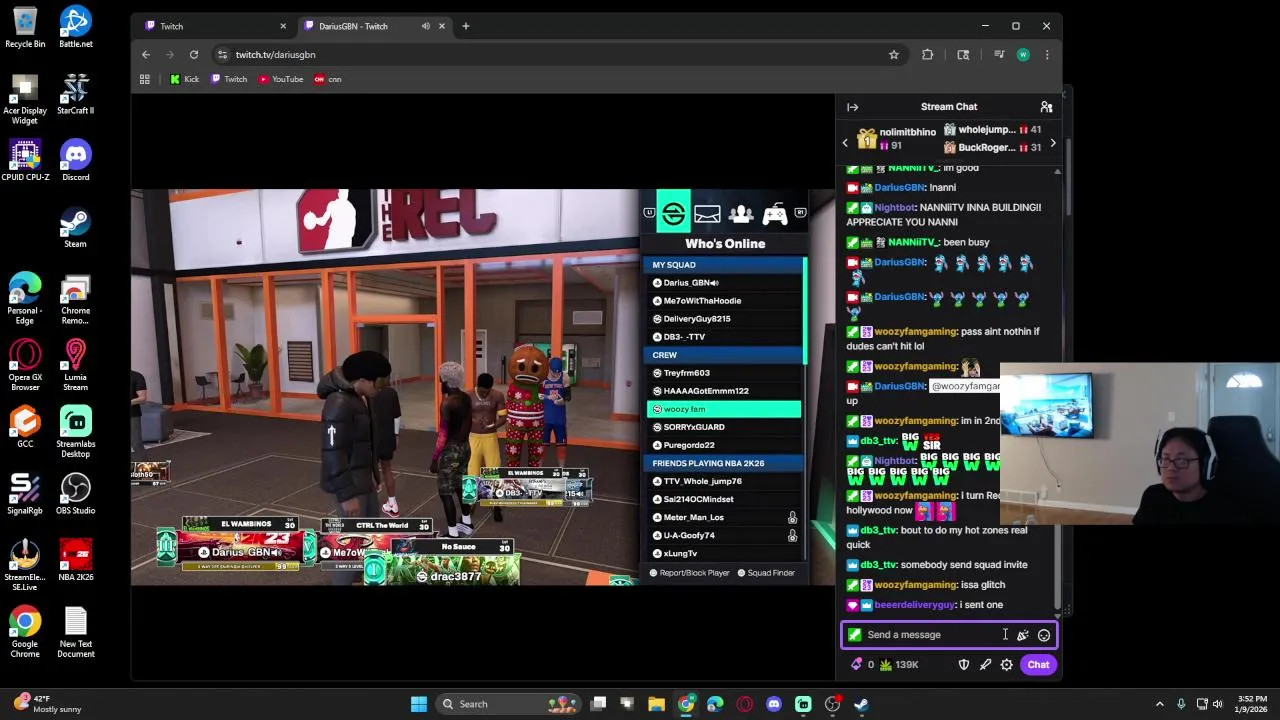This screenshot has height=720, width=1280.
Task: Open the Kick bookmark
Action: (185, 79)
